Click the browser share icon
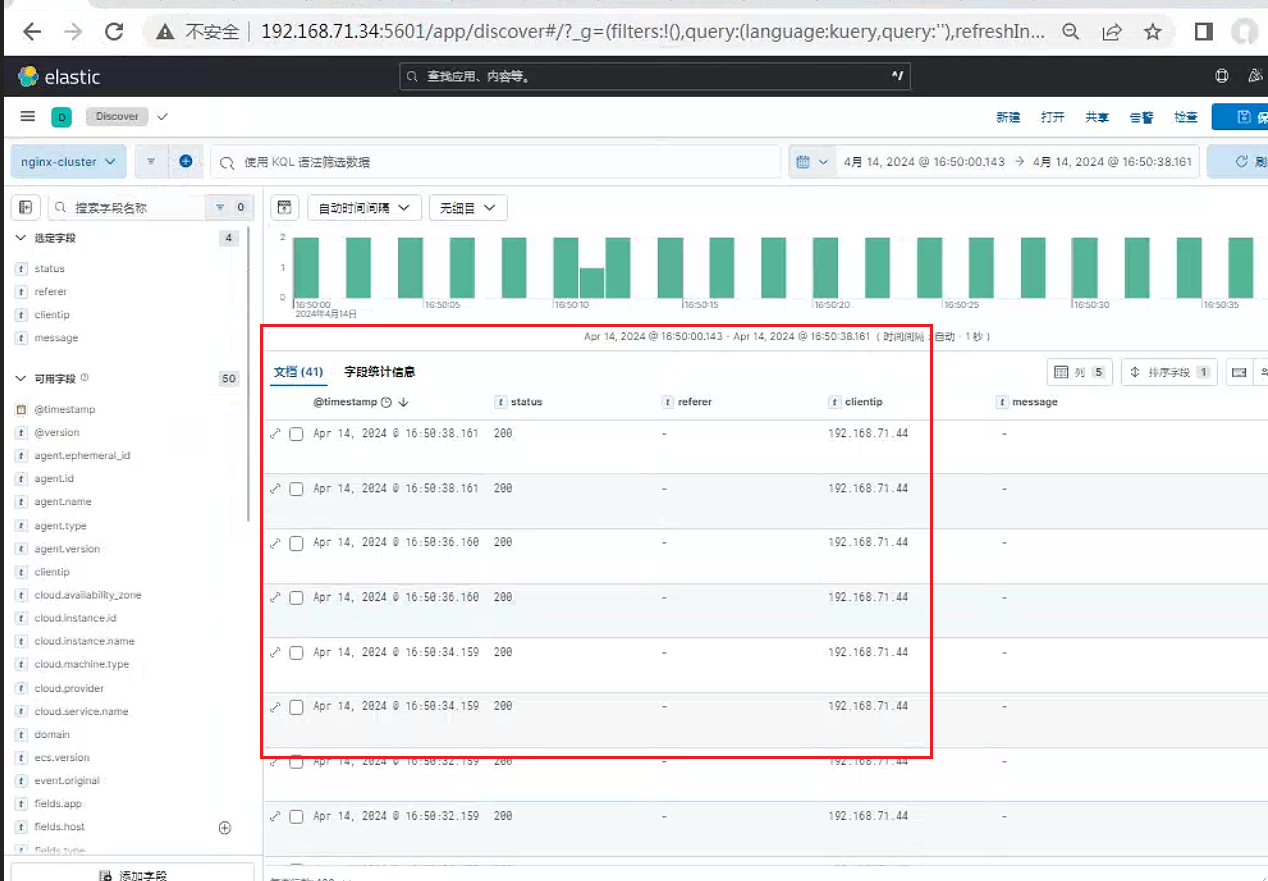 click(x=1111, y=32)
